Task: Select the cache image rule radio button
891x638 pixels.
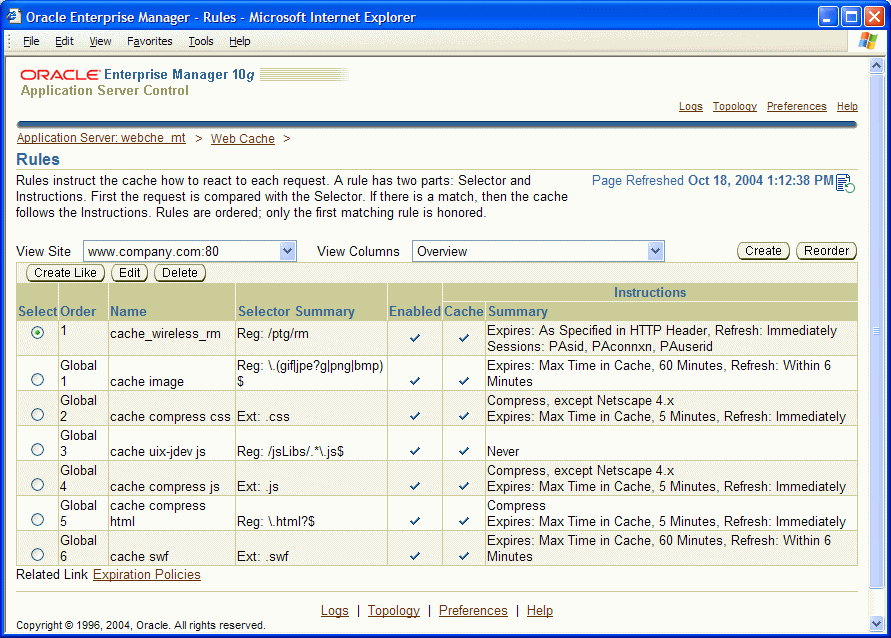Action: click(38, 379)
